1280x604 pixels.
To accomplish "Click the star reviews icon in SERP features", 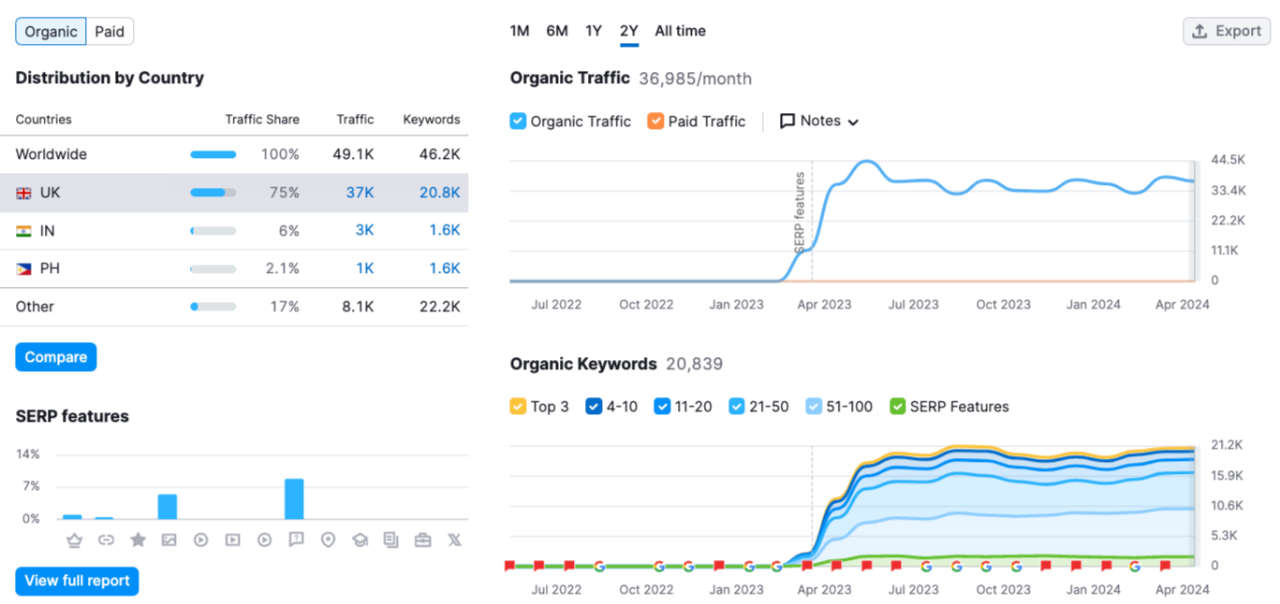I will tap(137, 540).
